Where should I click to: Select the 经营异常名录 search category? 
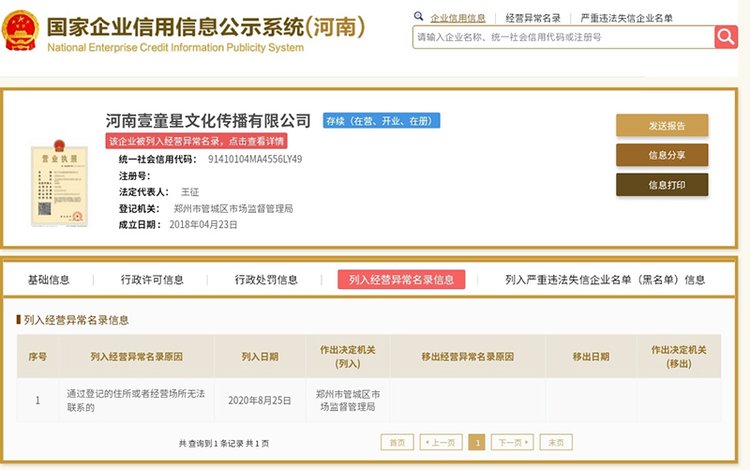click(x=533, y=18)
